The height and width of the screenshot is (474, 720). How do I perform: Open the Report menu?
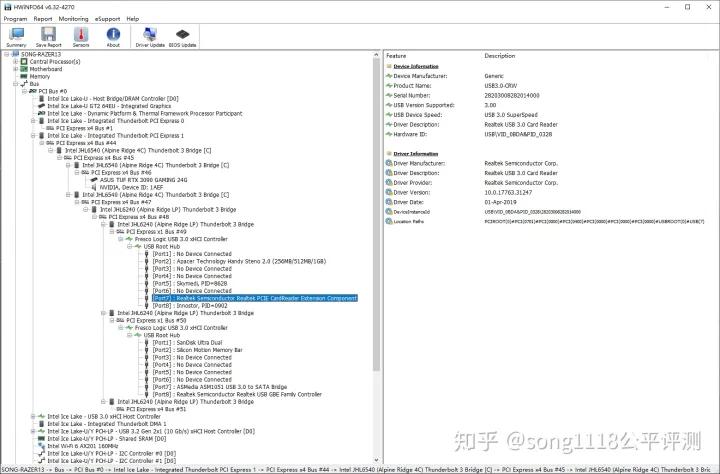point(43,19)
